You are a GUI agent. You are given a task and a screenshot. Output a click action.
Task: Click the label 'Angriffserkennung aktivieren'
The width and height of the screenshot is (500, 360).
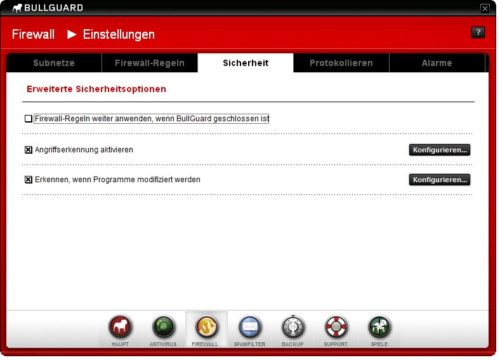click(84, 150)
